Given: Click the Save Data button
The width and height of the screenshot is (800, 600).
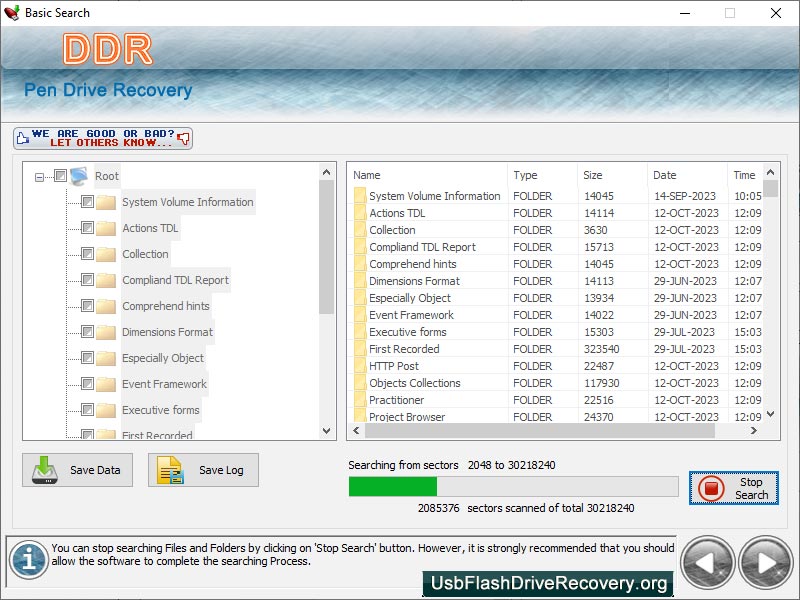Looking at the screenshot, I should [x=78, y=470].
